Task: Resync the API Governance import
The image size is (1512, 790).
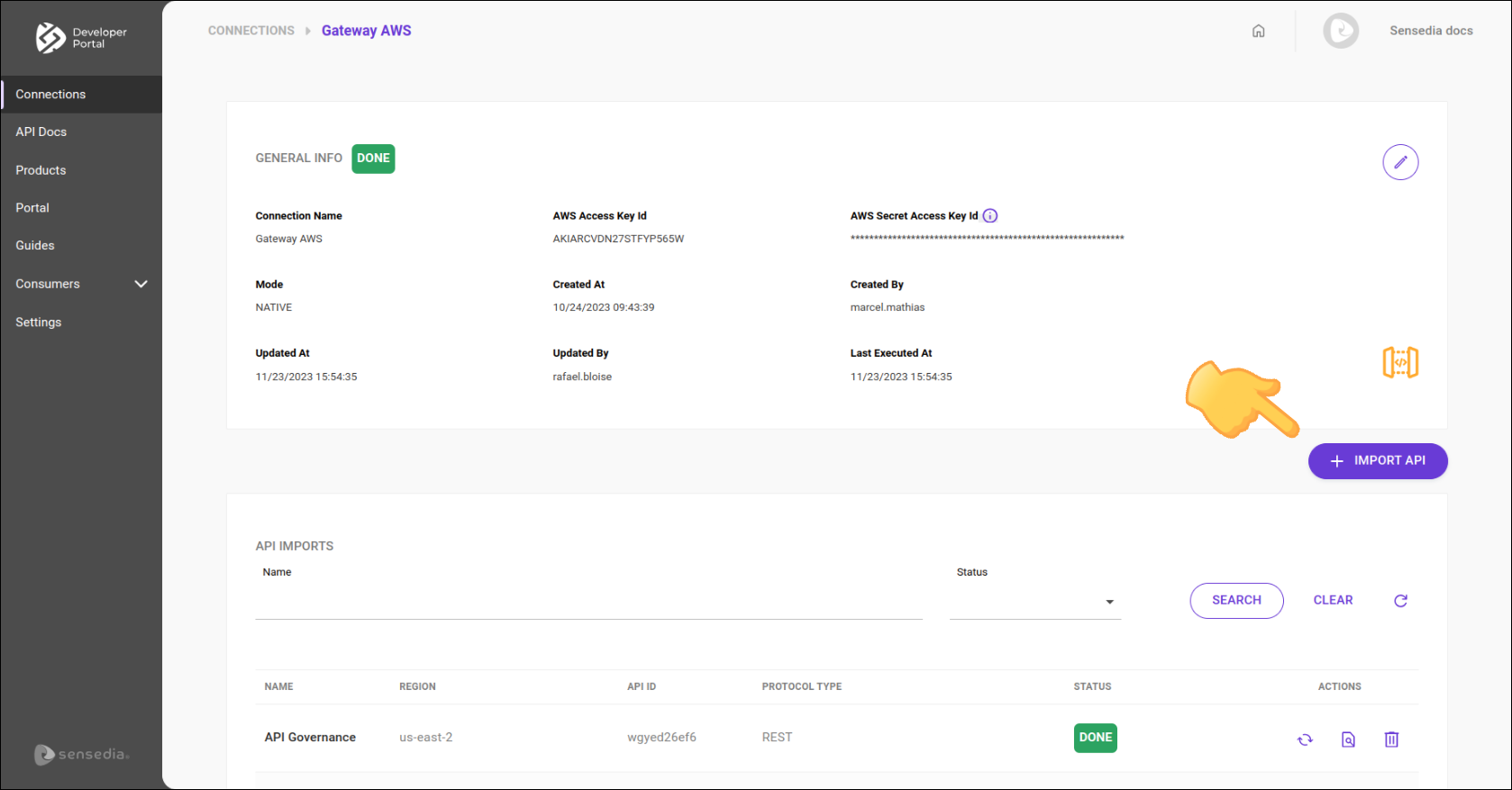Action: (1305, 740)
